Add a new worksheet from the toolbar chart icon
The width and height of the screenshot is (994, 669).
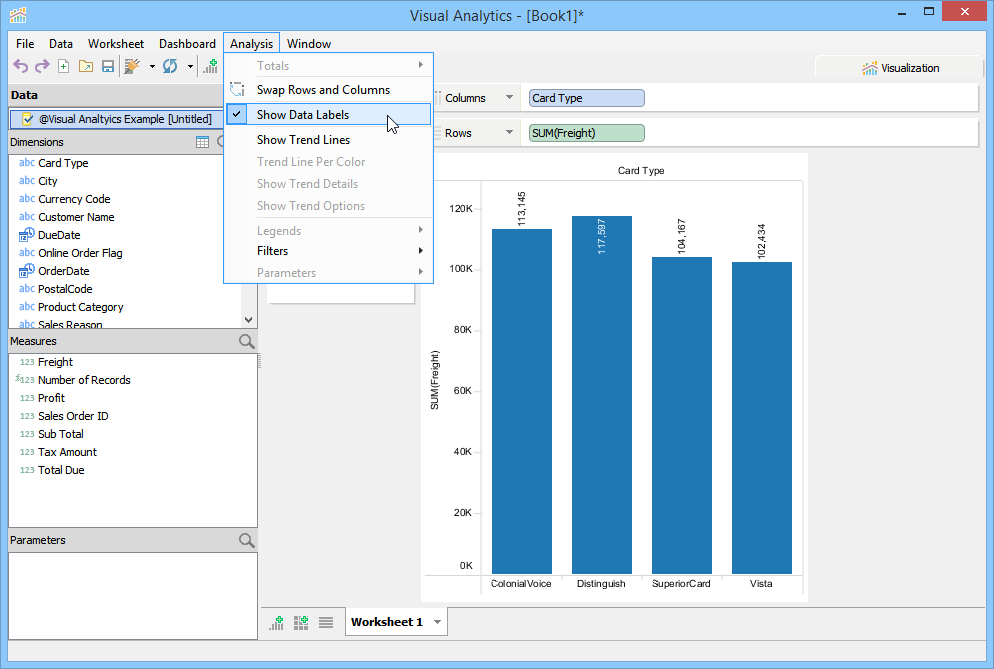(x=210, y=66)
